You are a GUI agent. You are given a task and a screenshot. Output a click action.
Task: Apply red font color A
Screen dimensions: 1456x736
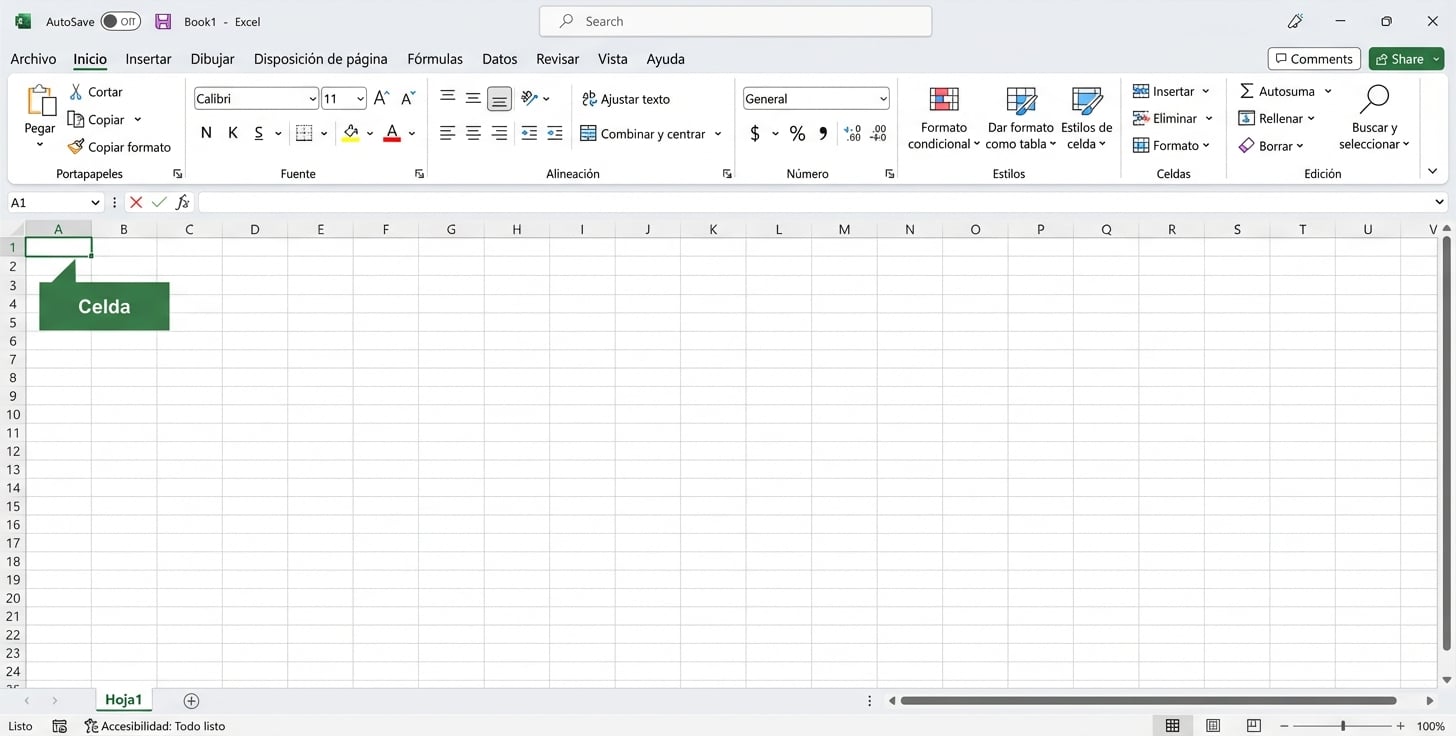(x=392, y=133)
